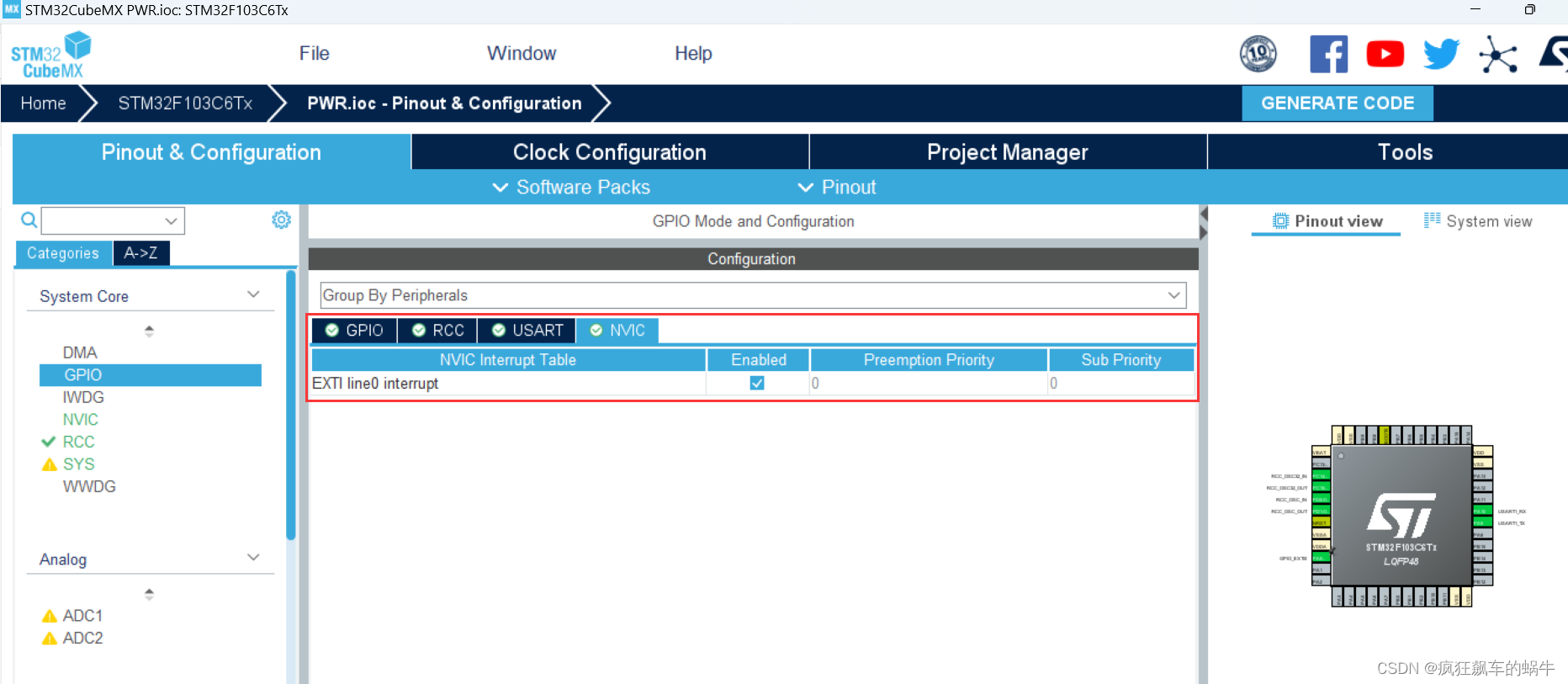Switch to the A->Z list tab

pyautogui.click(x=141, y=253)
